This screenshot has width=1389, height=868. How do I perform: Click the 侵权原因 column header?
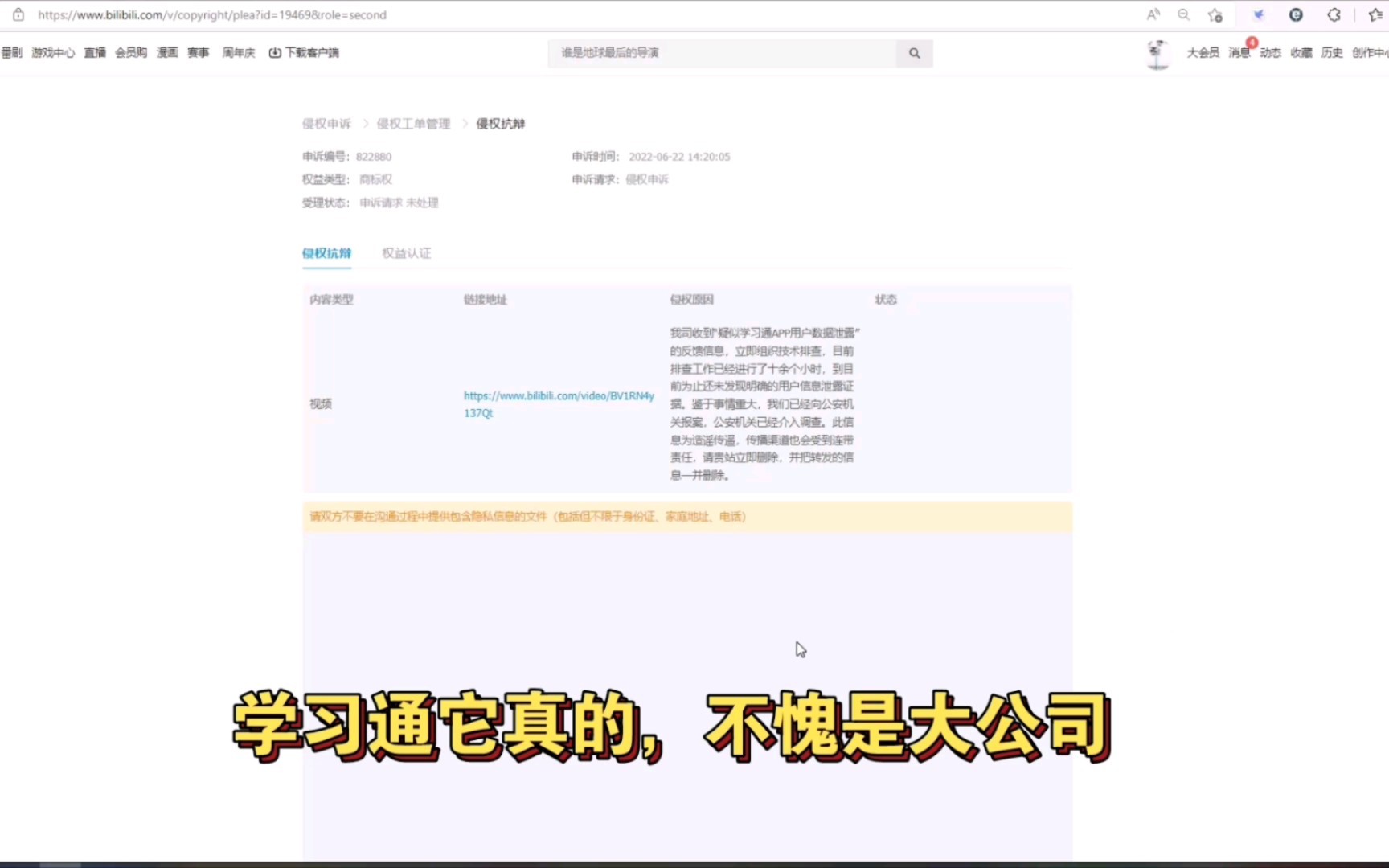click(x=692, y=299)
